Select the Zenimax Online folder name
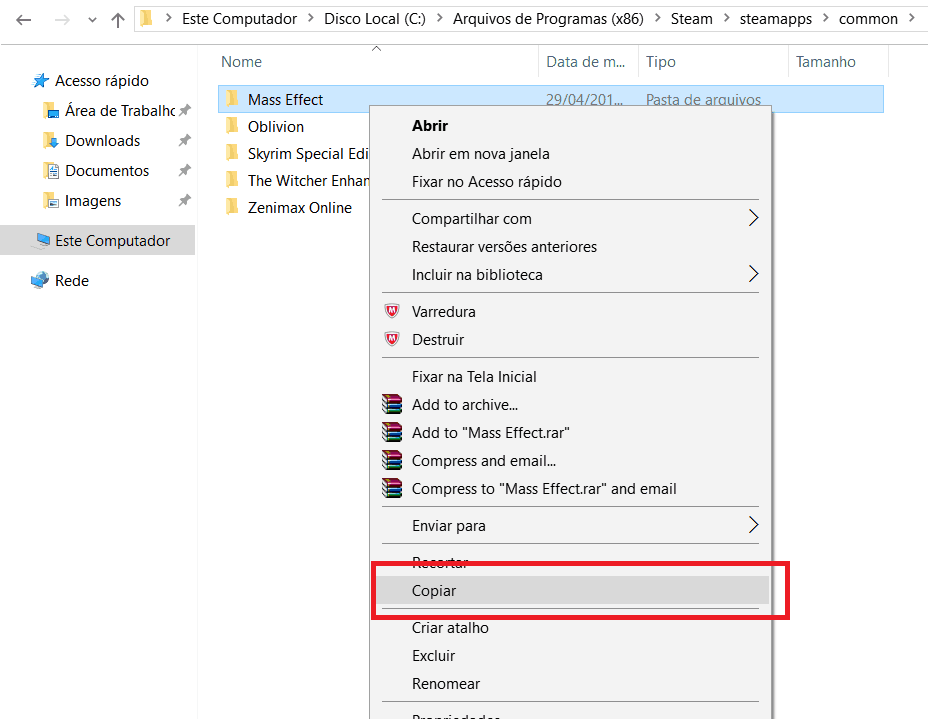 [299, 208]
